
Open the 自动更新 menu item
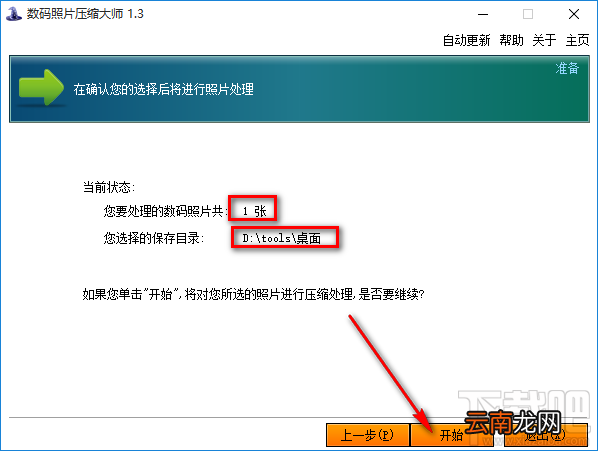[466, 40]
